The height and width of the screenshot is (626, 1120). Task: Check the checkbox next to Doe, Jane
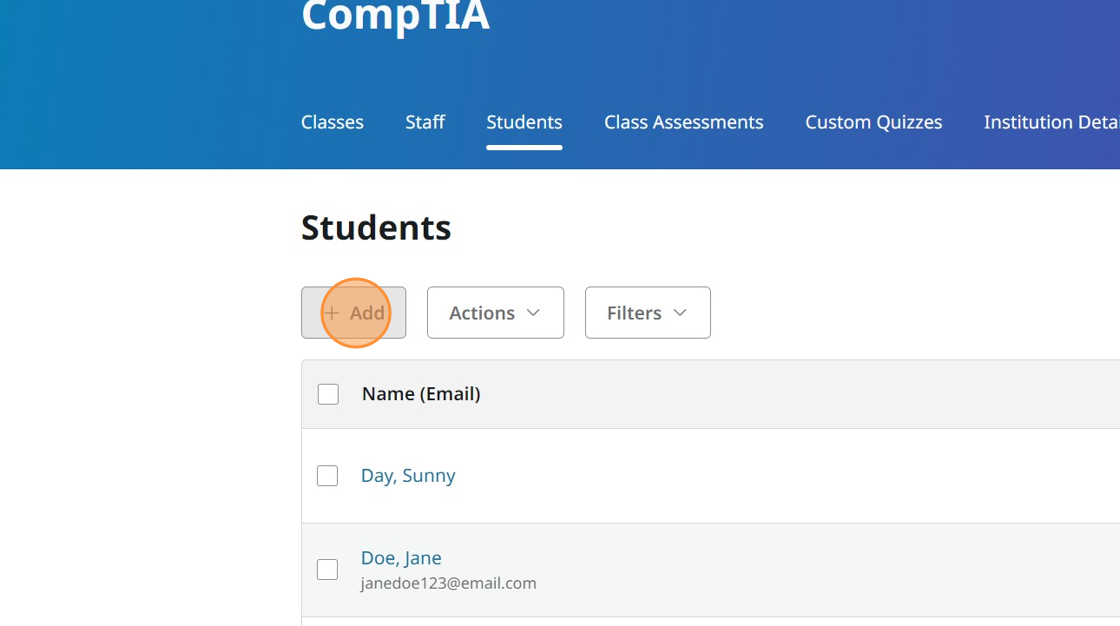point(327,568)
